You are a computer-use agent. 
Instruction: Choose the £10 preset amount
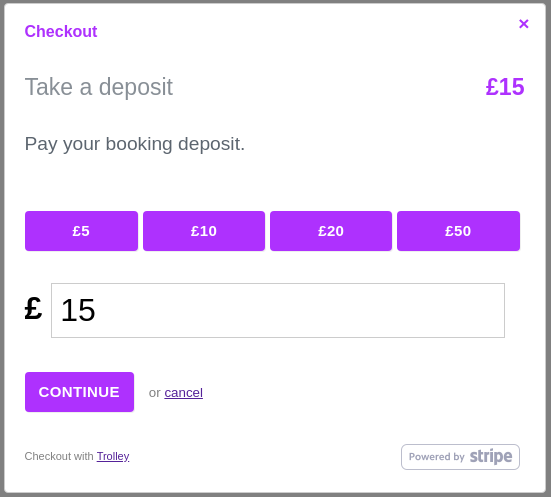(204, 231)
